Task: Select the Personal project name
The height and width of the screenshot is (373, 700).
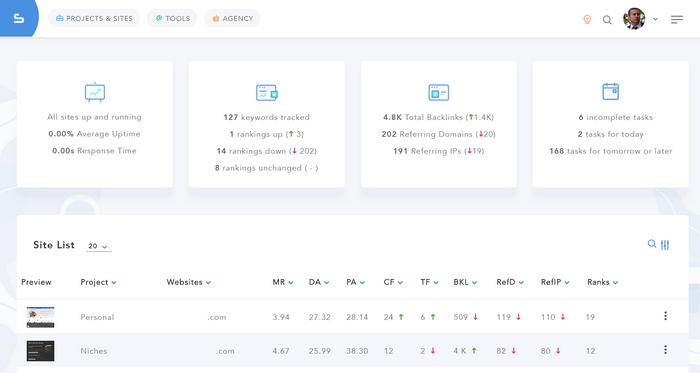Action: tap(97, 317)
